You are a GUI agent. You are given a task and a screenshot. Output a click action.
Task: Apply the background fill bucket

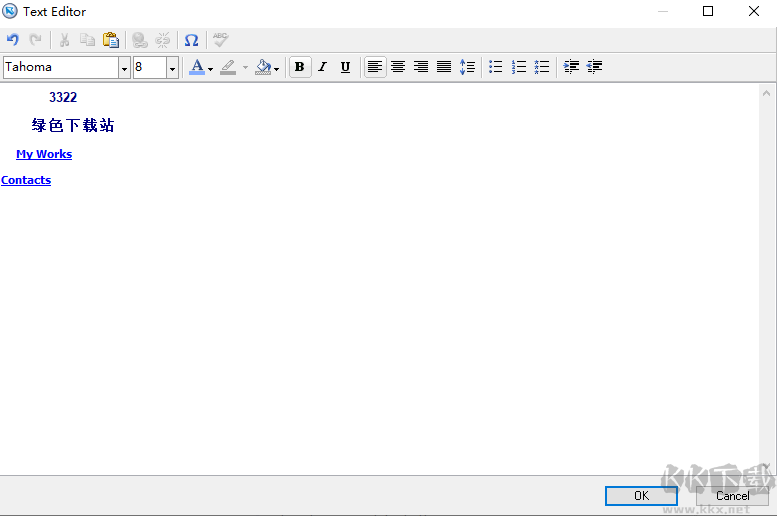263,67
